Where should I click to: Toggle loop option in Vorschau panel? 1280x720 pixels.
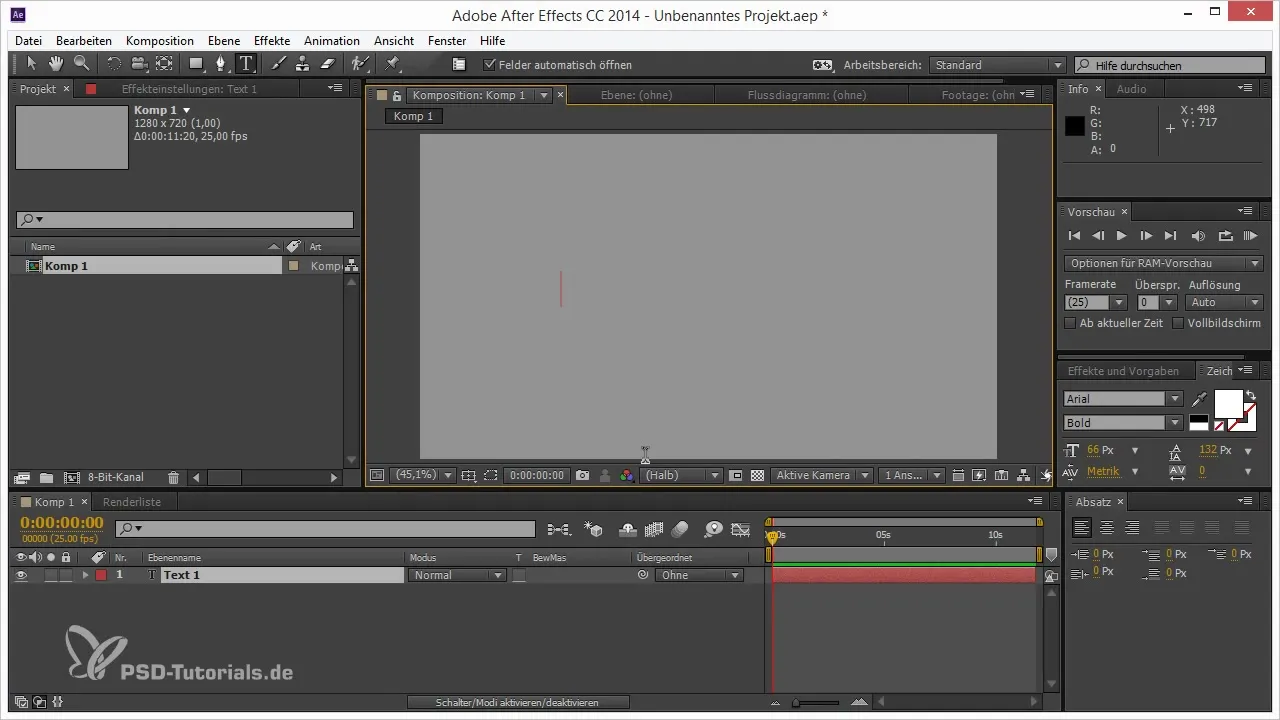pyautogui.click(x=1226, y=236)
